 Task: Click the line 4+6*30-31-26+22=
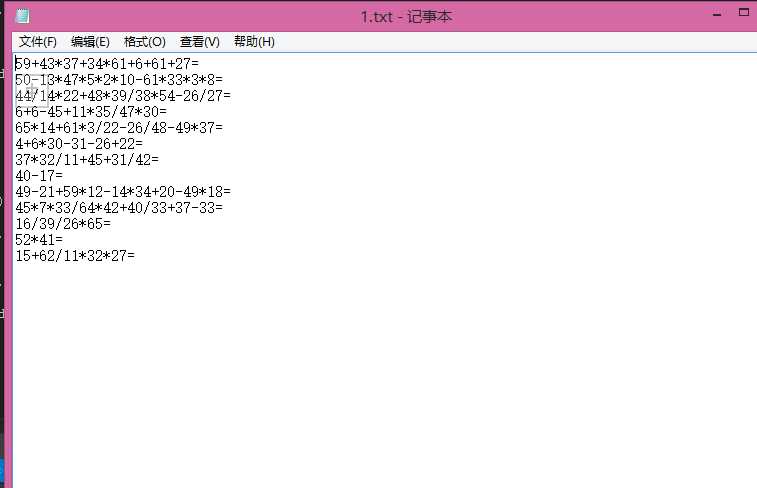click(x=79, y=143)
